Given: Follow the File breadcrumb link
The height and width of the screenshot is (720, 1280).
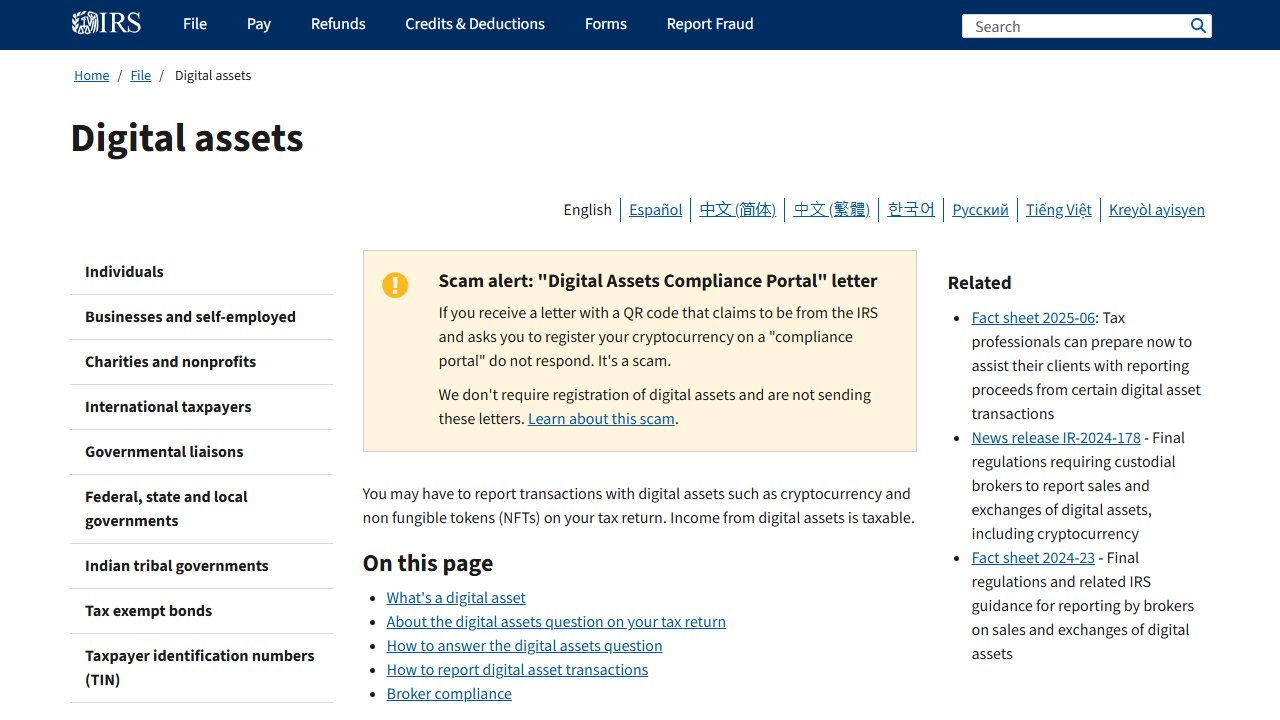Looking at the screenshot, I should pyautogui.click(x=141, y=75).
